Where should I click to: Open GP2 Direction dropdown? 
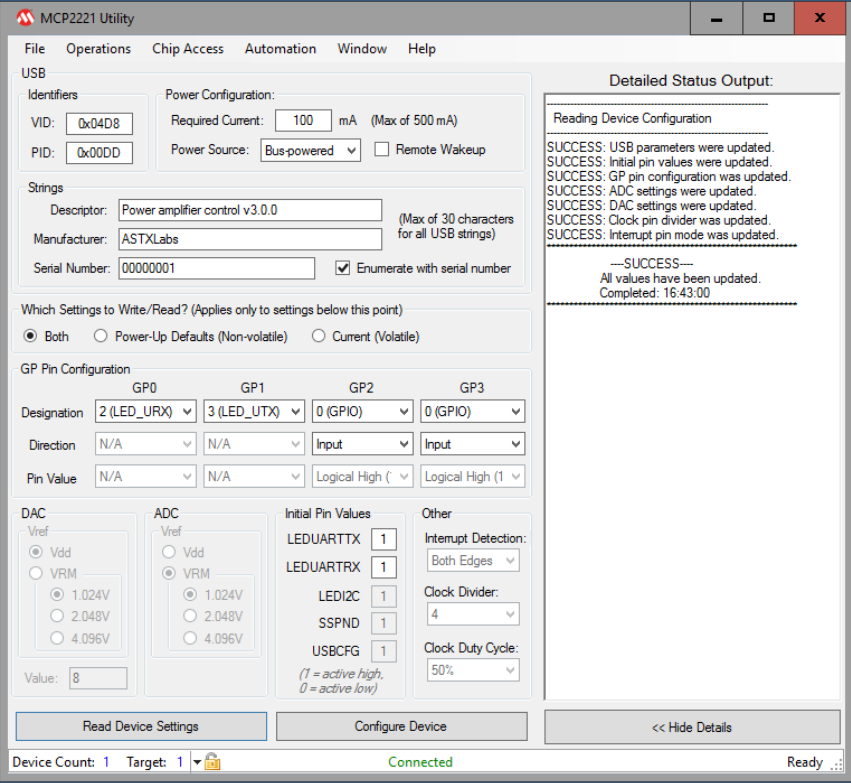tap(362, 444)
